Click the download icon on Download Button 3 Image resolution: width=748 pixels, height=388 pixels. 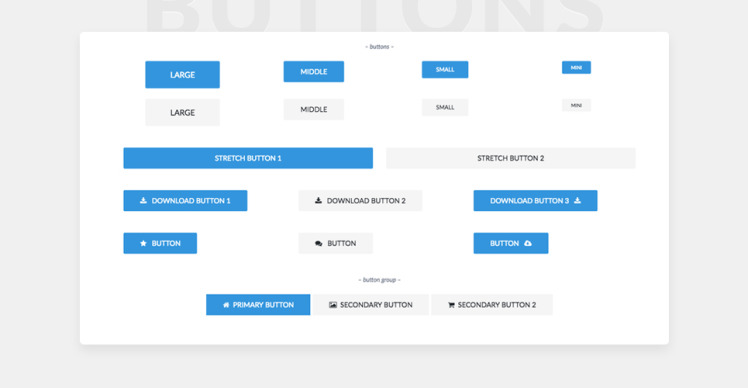[x=577, y=200]
